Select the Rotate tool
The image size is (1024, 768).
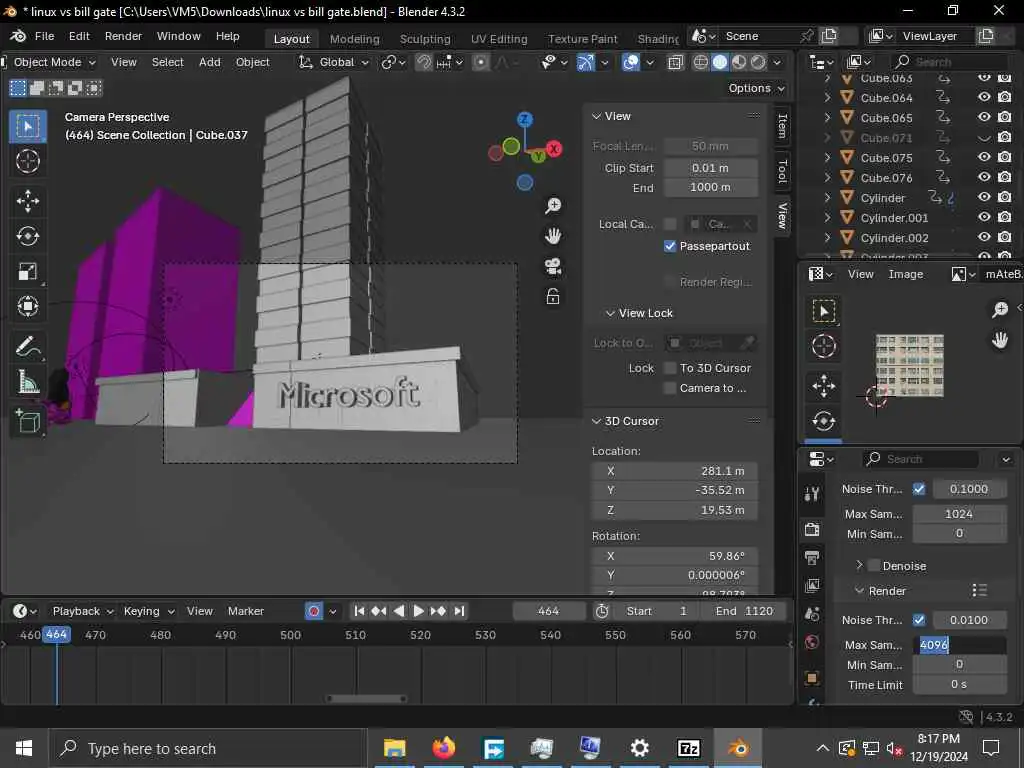[27, 236]
